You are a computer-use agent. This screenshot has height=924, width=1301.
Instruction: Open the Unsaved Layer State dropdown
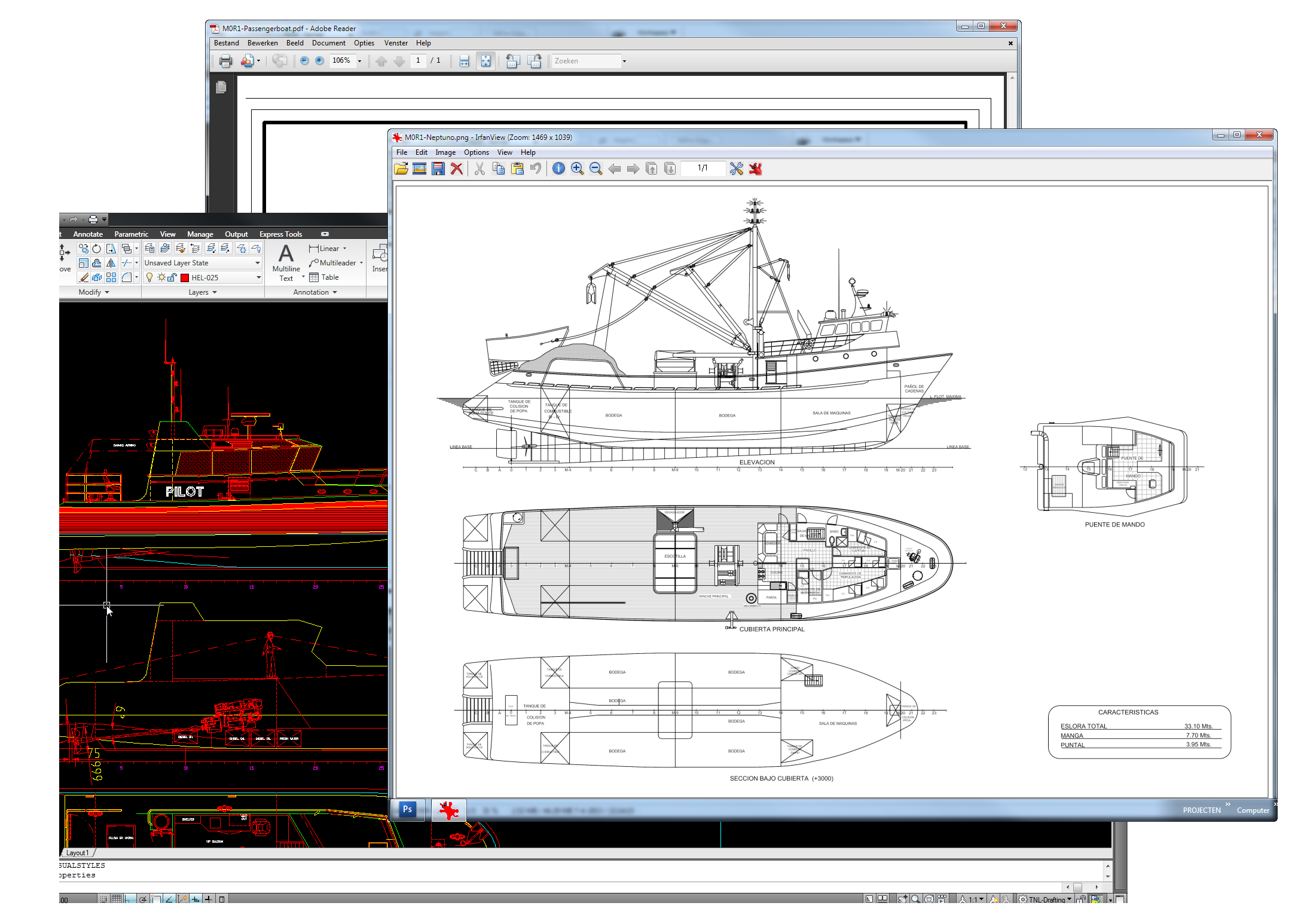coord(257,263)
